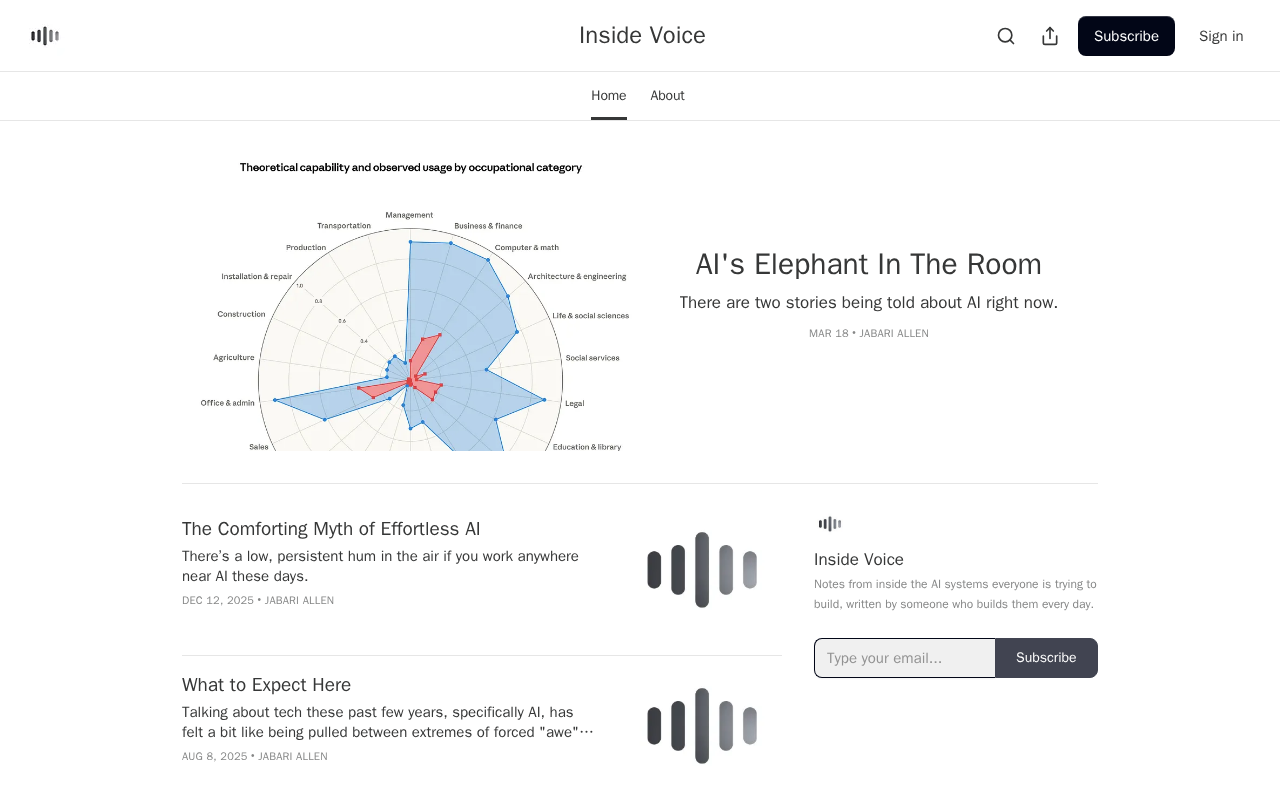Open the What to Expect Here thumbnail
1280x800 pixels.
tap(702, 726)
